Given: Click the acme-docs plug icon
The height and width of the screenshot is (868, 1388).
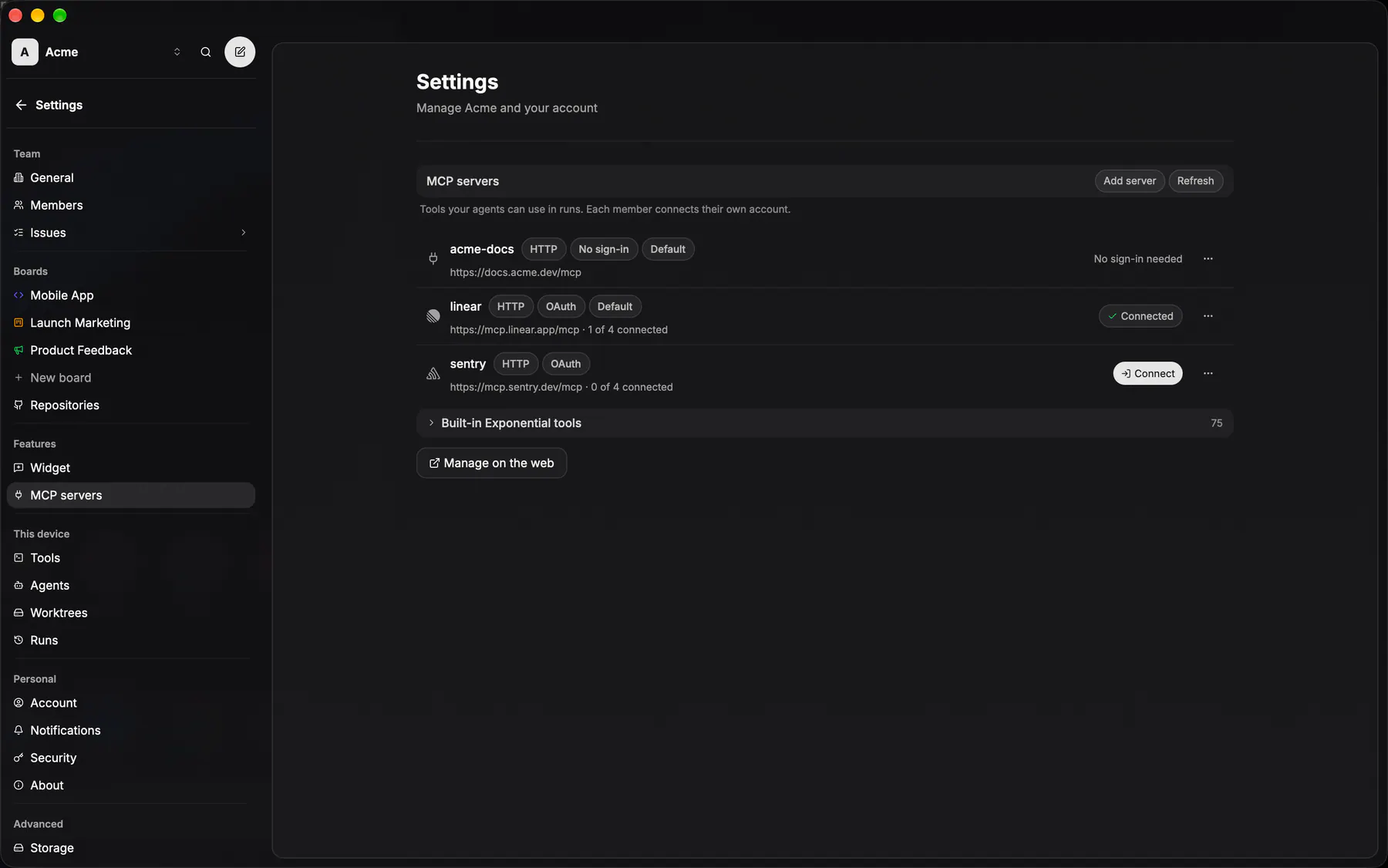Looking at the screenshot, I should [x=433, y=259].
